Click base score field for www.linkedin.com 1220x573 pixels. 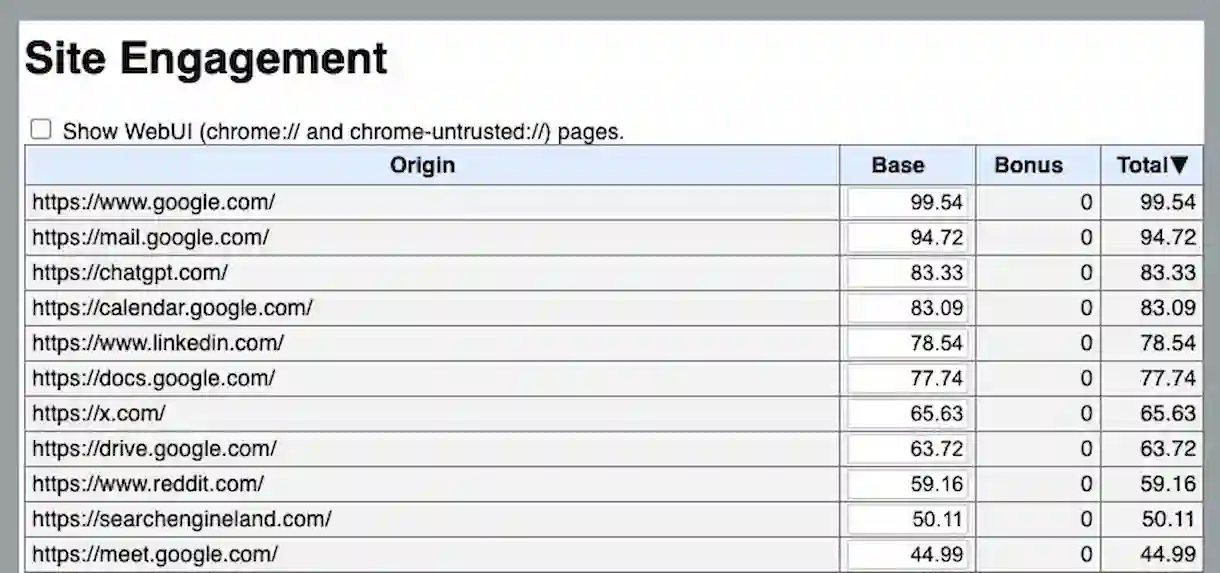907,343
